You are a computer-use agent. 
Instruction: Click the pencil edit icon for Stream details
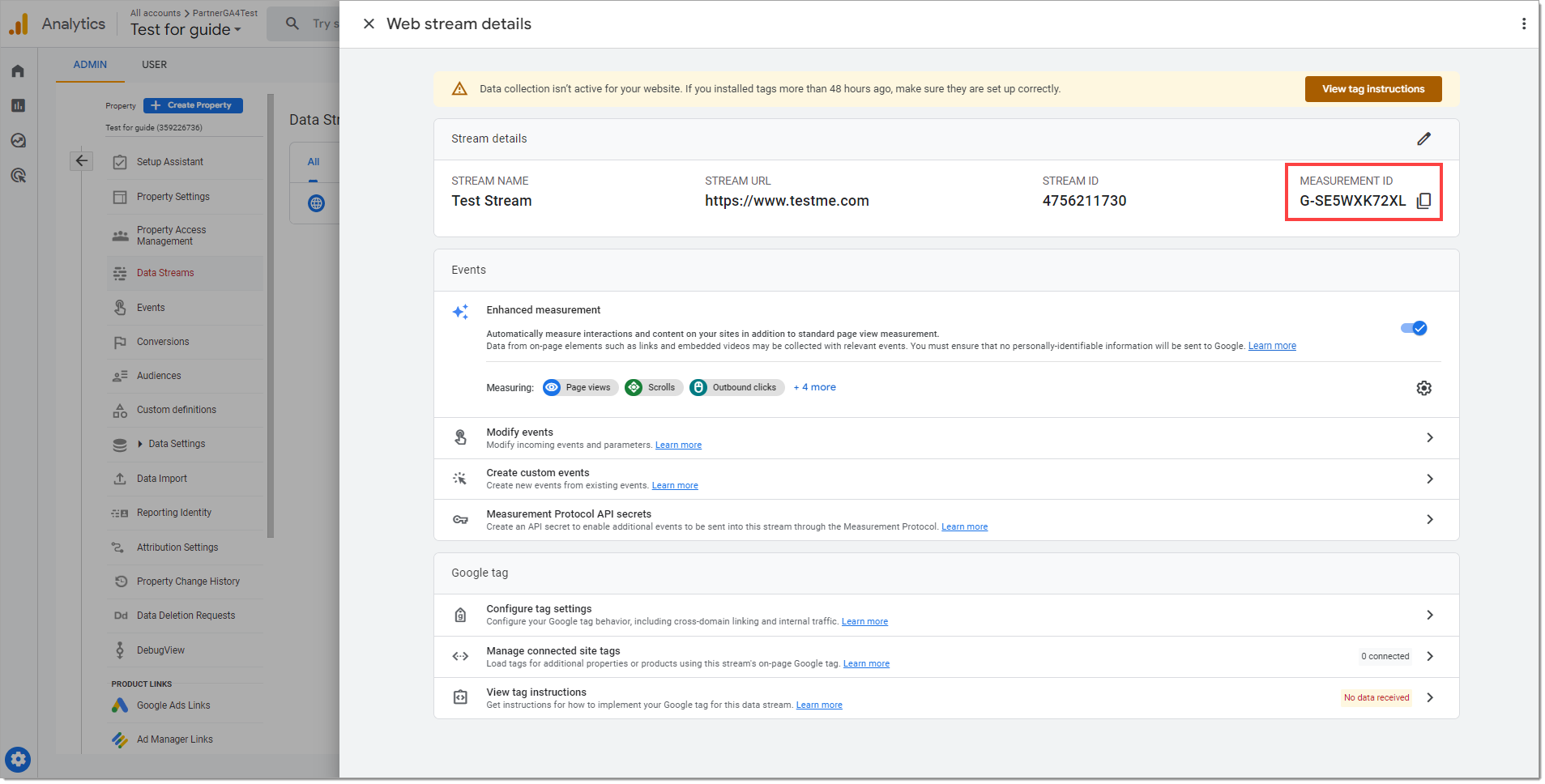click(1423, 139)
